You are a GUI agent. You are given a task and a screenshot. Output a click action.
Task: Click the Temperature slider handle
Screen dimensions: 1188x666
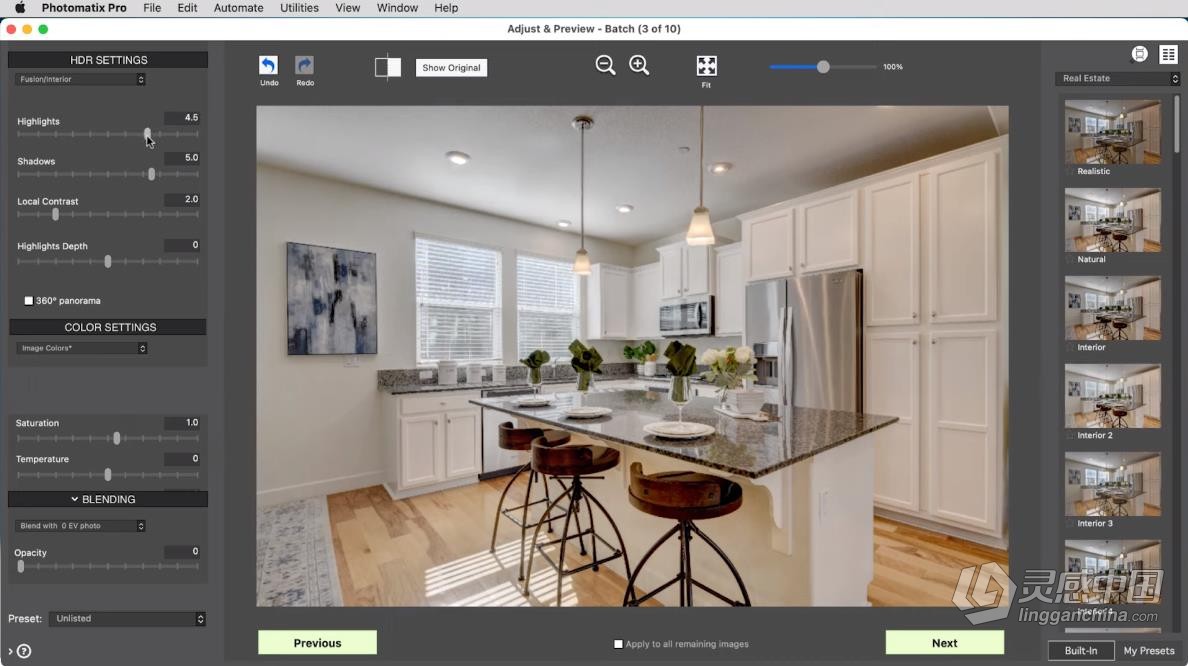pyautogui.click(x=108, y=474)
